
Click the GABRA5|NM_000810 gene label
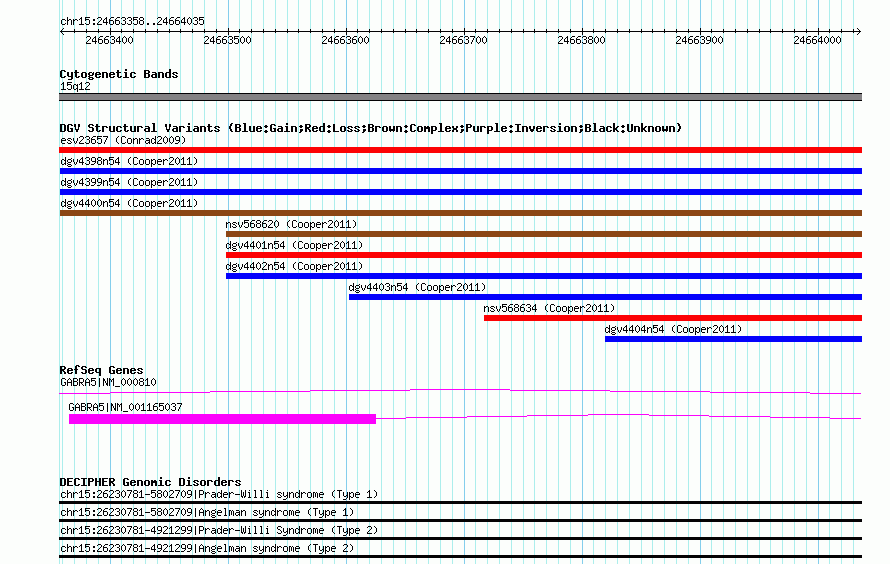coord(108,382)
